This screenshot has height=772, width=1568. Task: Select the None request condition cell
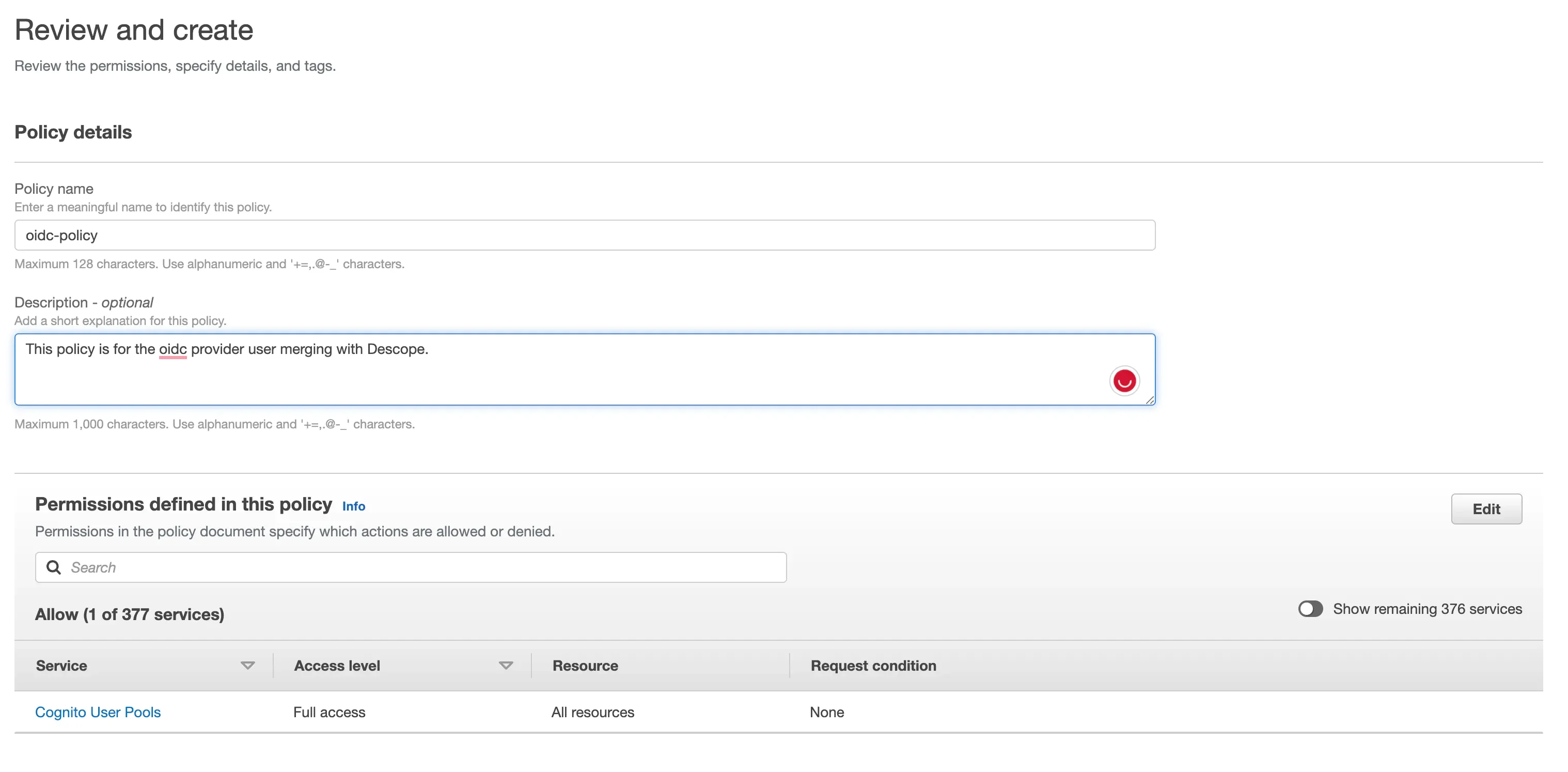click(x=826, y=712)
